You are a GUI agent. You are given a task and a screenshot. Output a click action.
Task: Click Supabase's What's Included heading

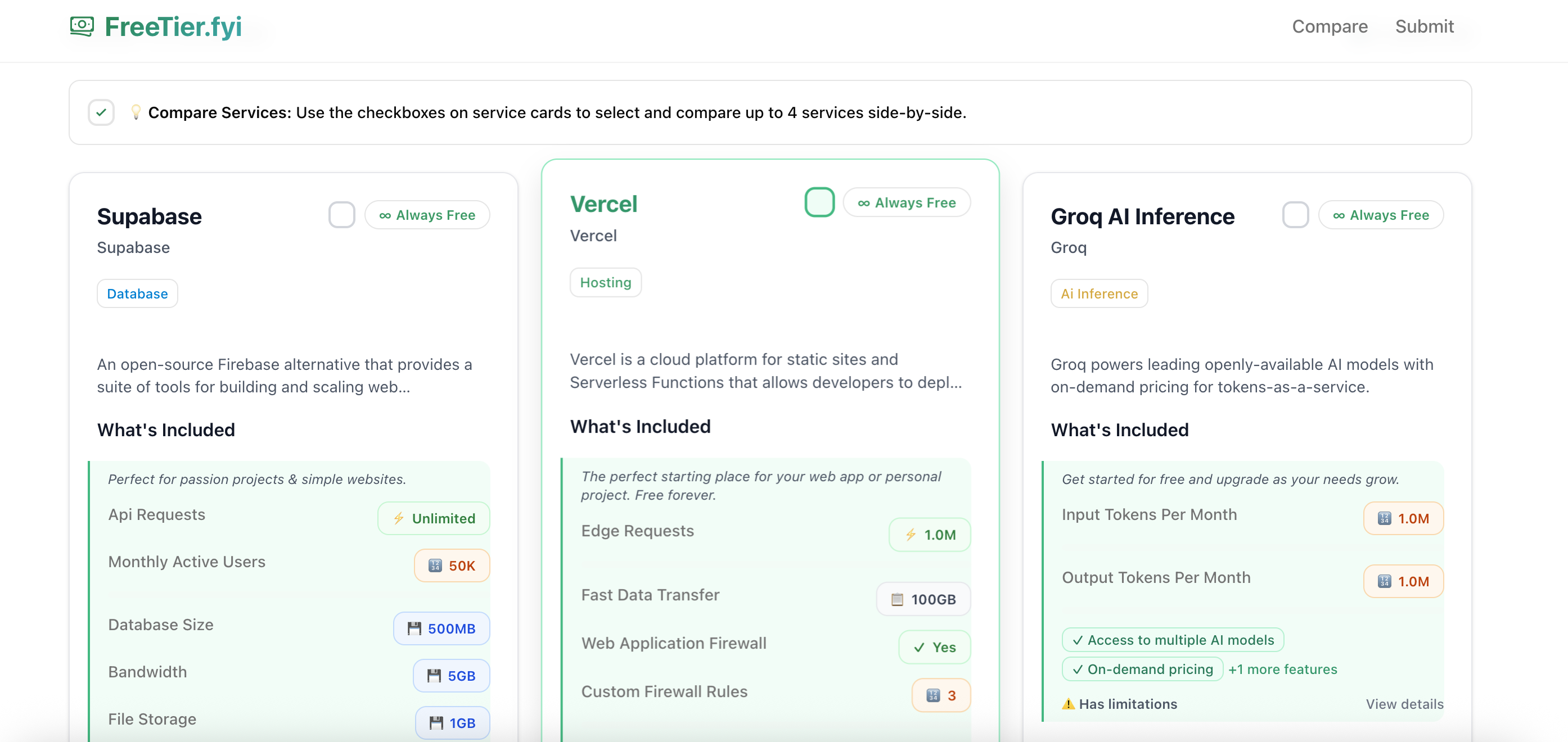point(165,430)
